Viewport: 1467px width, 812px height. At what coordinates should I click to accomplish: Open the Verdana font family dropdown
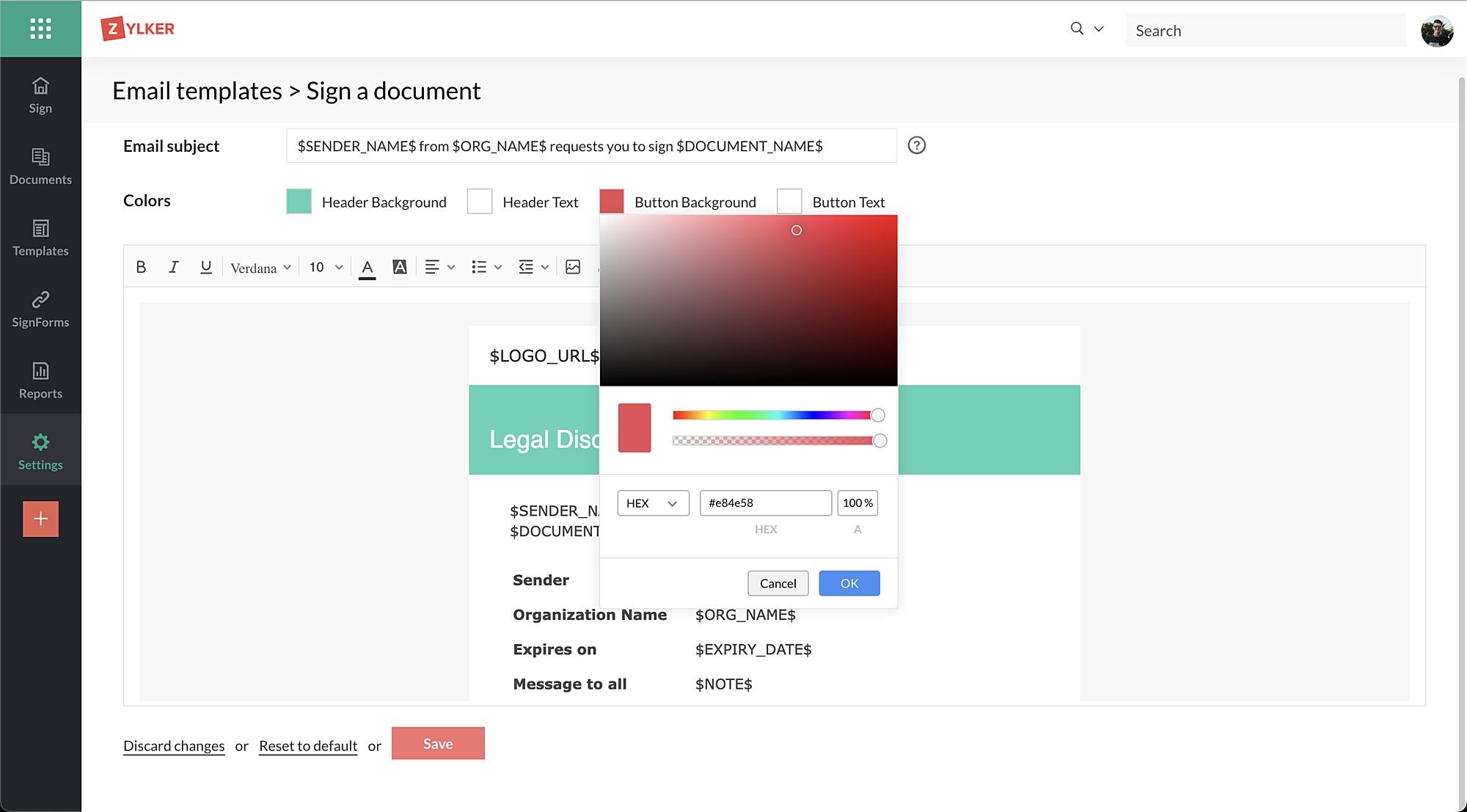[260, 268]
